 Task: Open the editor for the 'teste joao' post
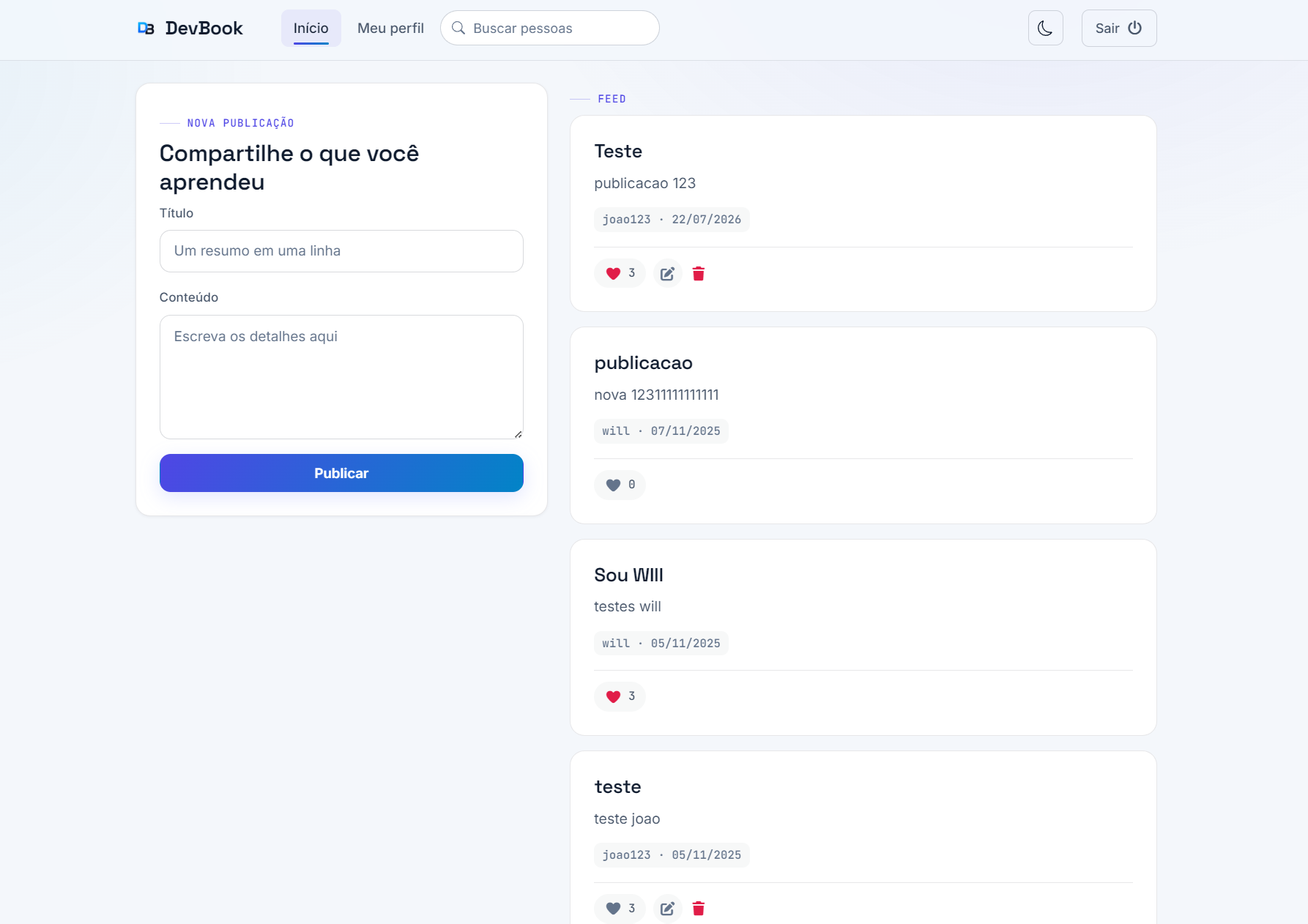click(667, 908)
